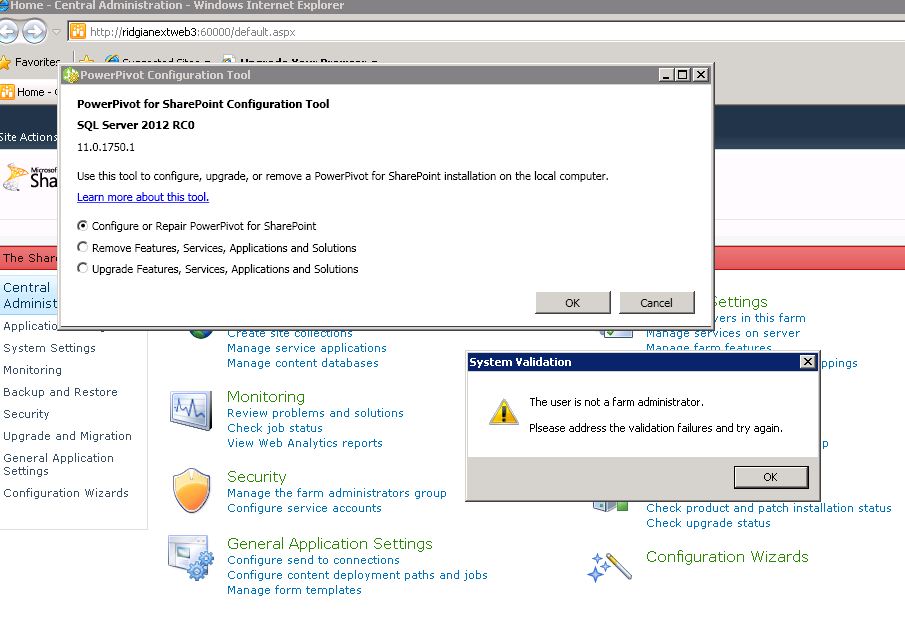
Task: Click the browser Back arrow button
Action: click(9, 31)
